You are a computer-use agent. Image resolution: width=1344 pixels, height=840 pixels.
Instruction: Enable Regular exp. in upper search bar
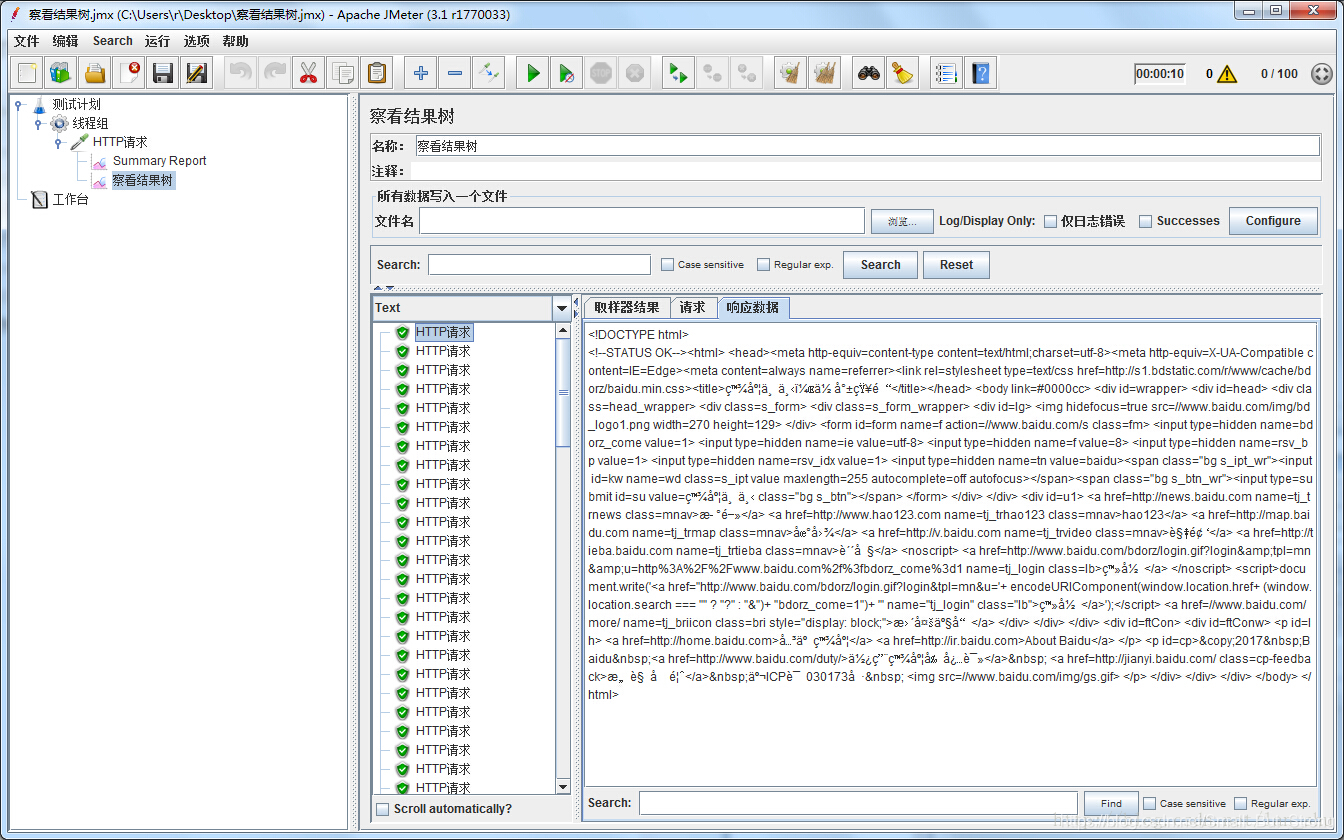point(763,265)
